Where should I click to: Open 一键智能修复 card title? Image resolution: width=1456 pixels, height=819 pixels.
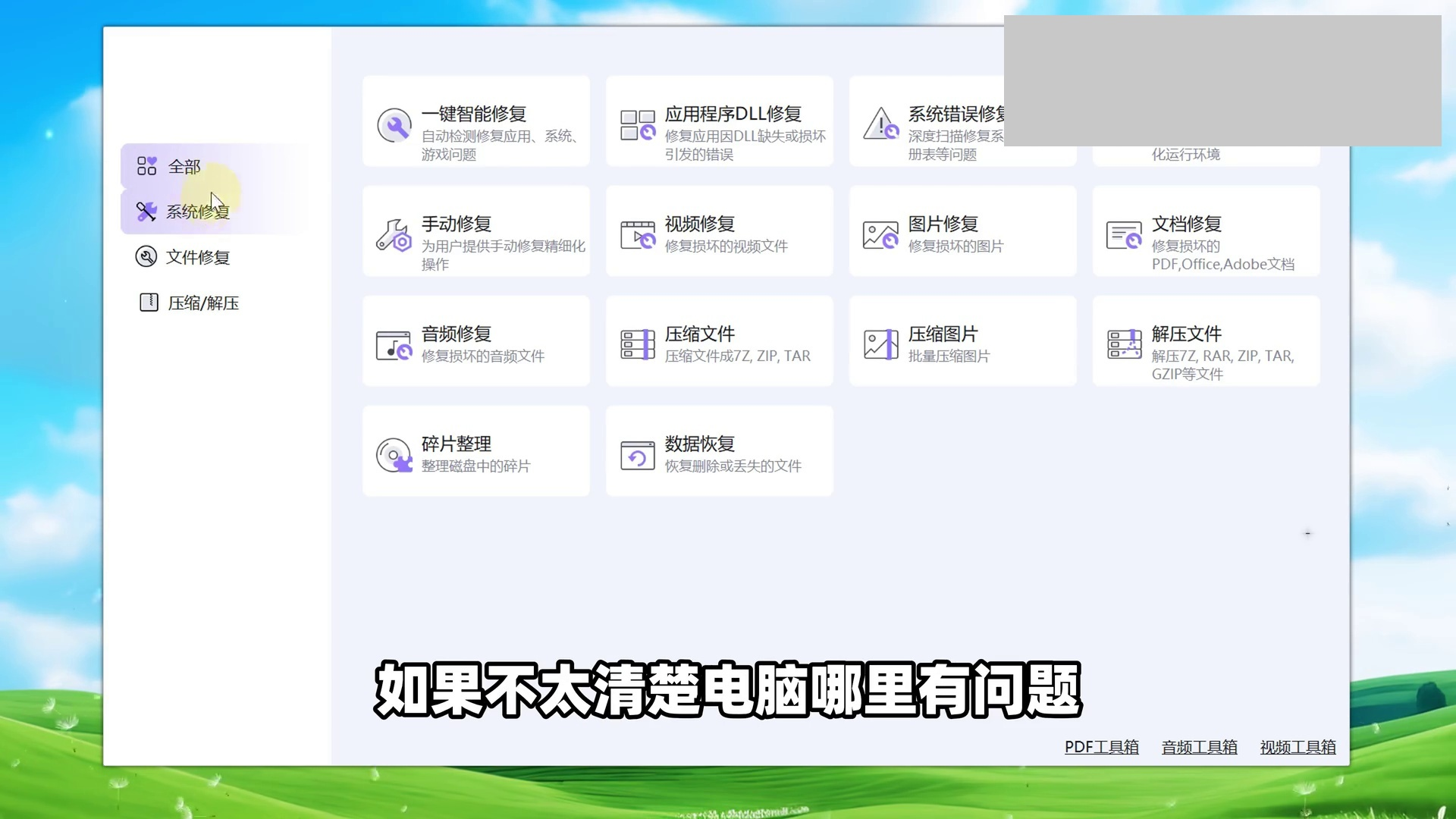pyautogui.click(x=474, y=114)
